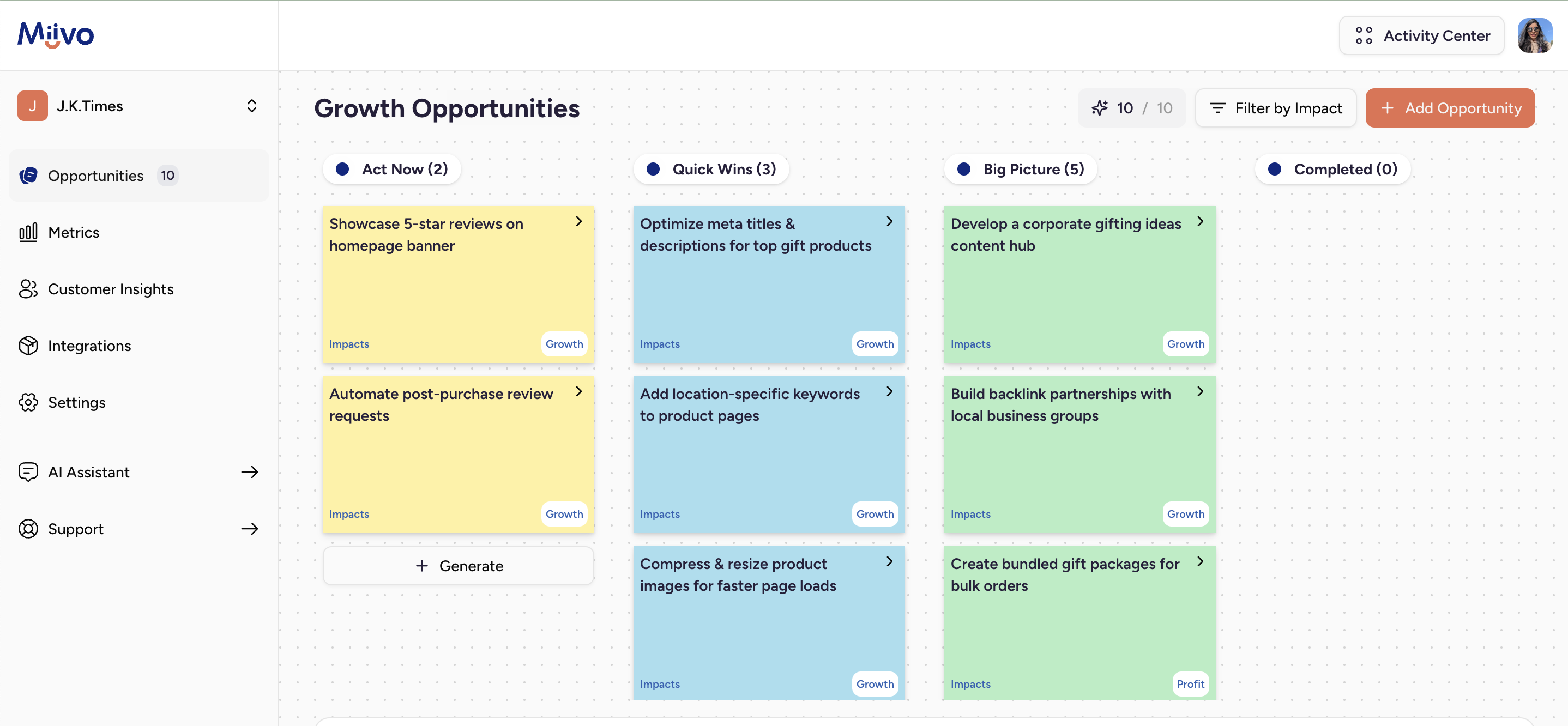Select the Opportunities sidebar item
Image resolution: width=1568 pixels, height=726 pixels.
95,176
